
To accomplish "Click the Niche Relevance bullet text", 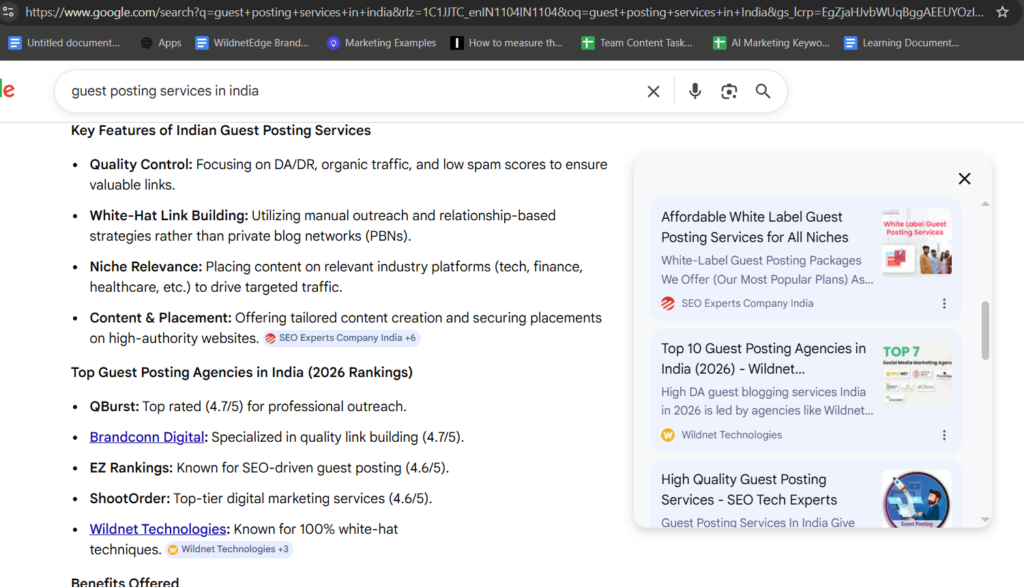I will tap(336, 277).
